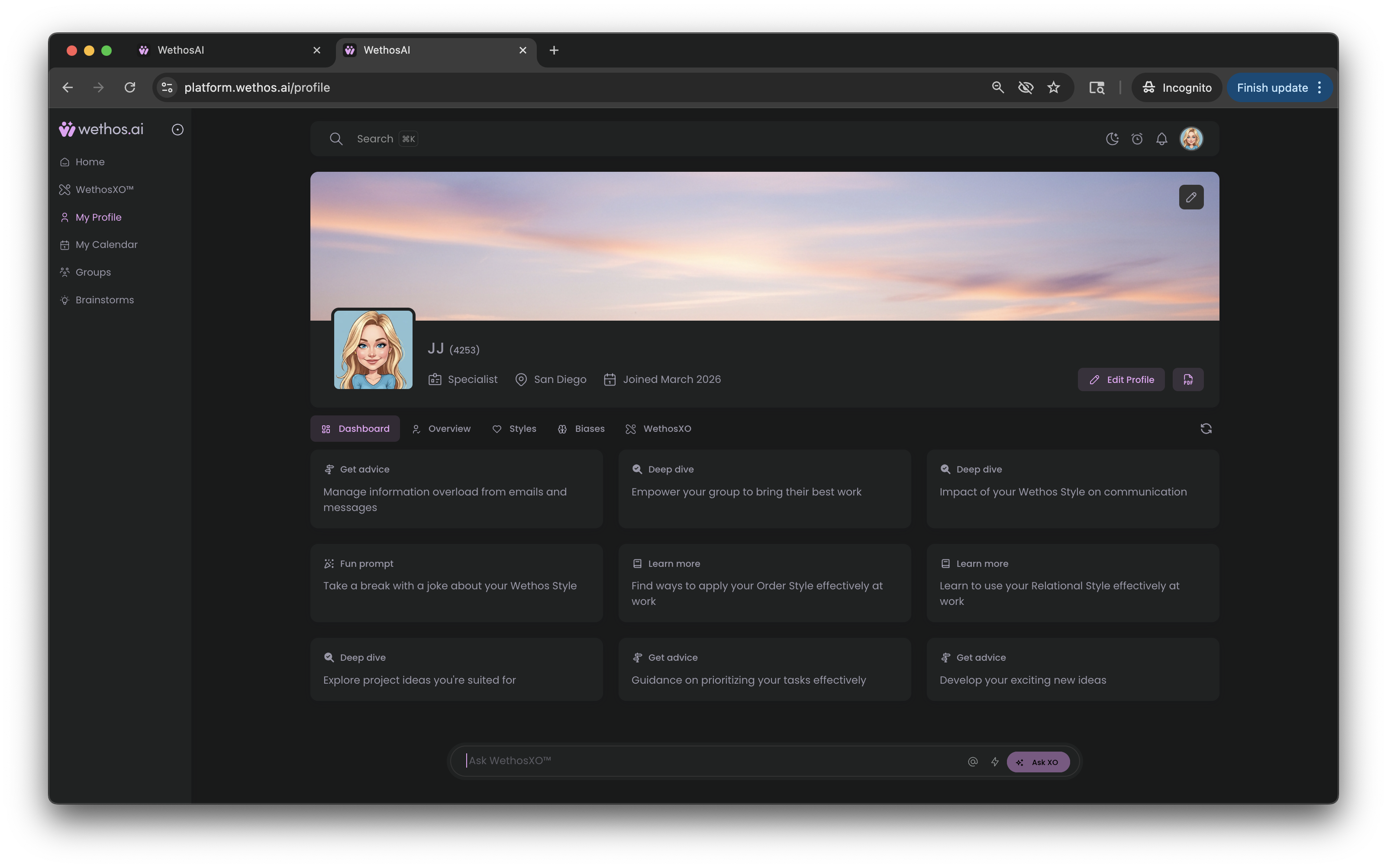
Task: Export profile as PDF icon
Action: click(1188, 379)
